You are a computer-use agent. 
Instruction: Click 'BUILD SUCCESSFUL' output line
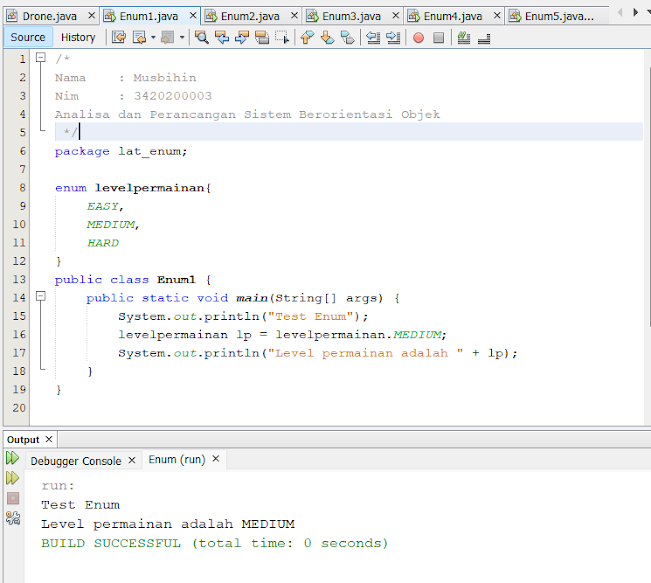coord(215,543)
